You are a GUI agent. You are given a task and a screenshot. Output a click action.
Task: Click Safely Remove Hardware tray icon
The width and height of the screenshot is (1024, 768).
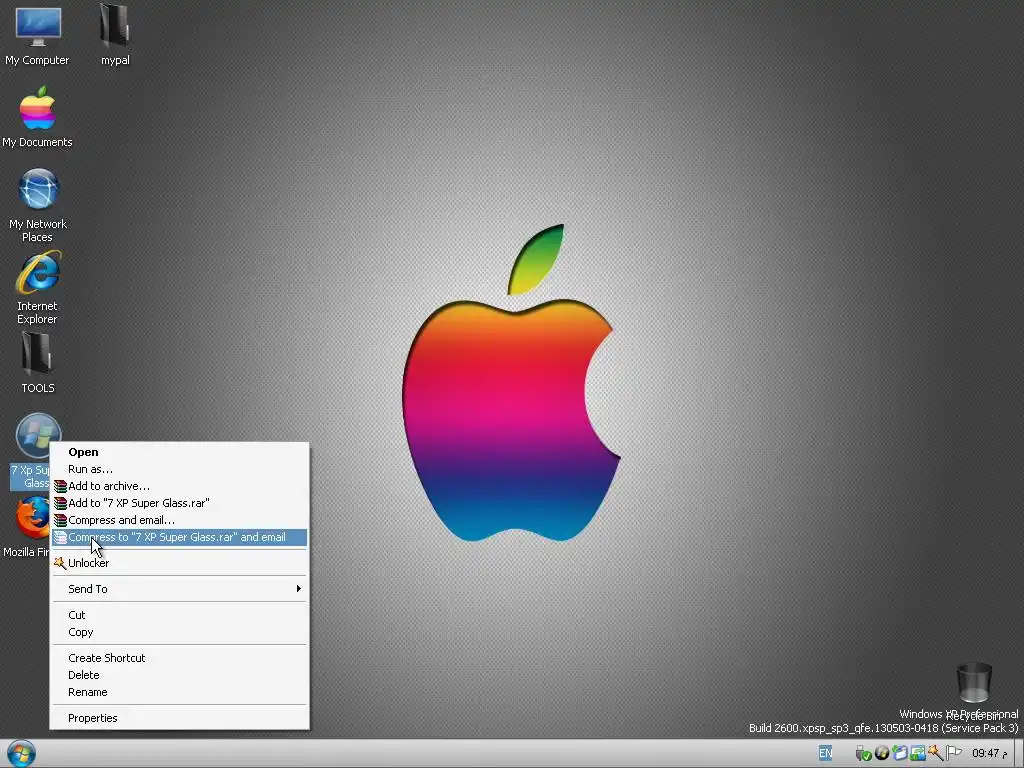click(x=863, y=753)
